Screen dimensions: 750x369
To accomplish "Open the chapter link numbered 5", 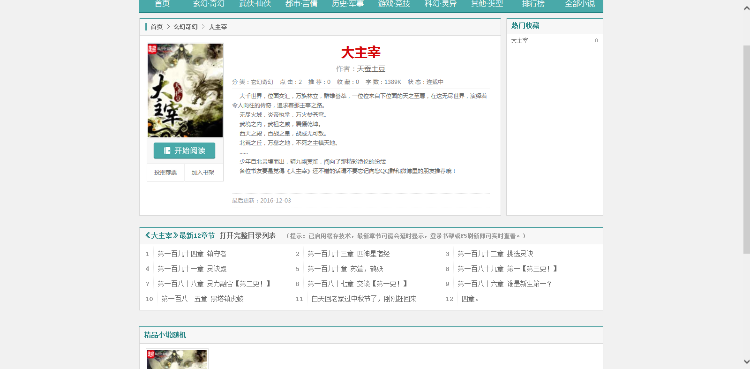I will point(345,269).
